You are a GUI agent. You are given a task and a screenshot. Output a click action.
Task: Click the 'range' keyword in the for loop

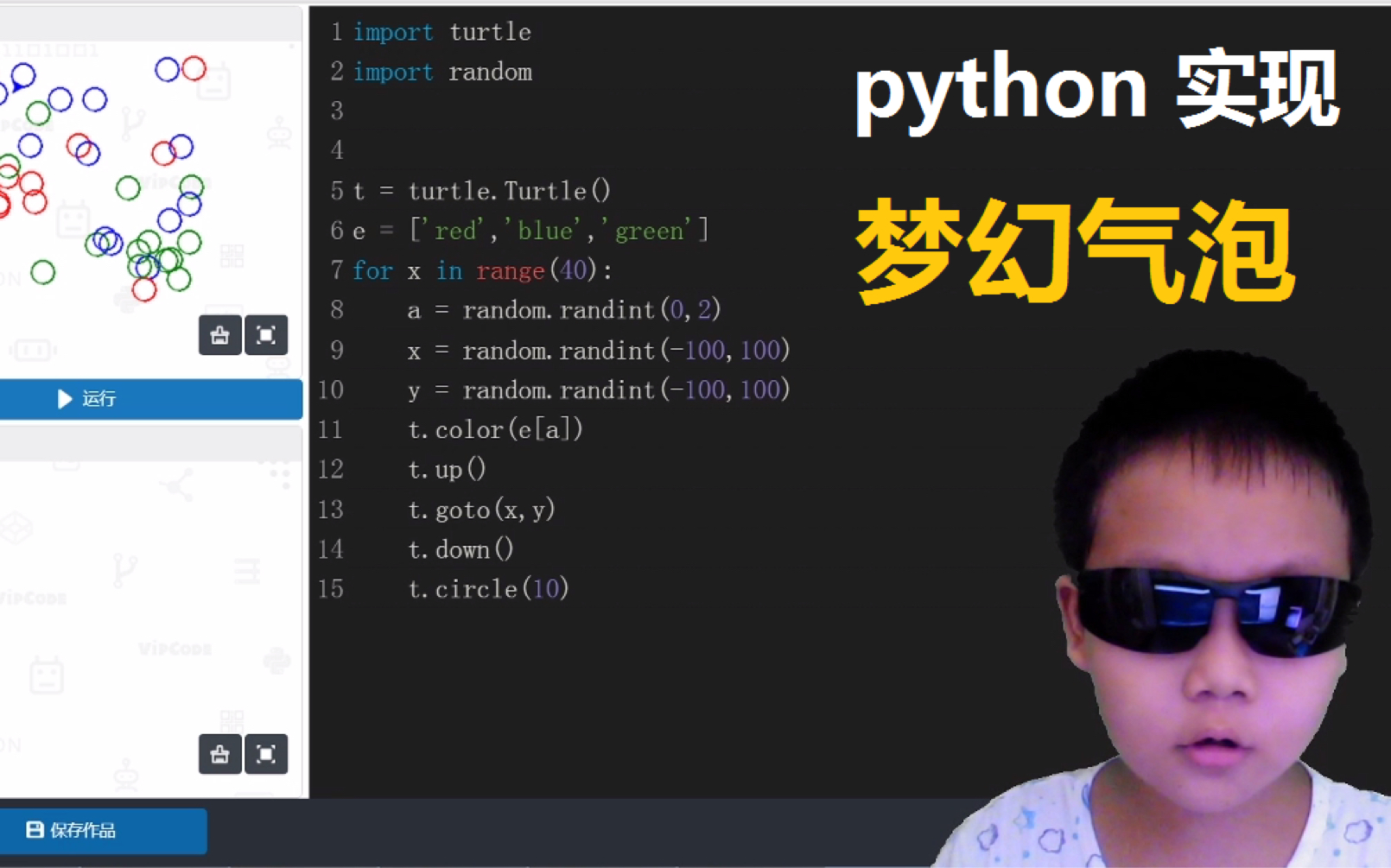tap(510, 271)
